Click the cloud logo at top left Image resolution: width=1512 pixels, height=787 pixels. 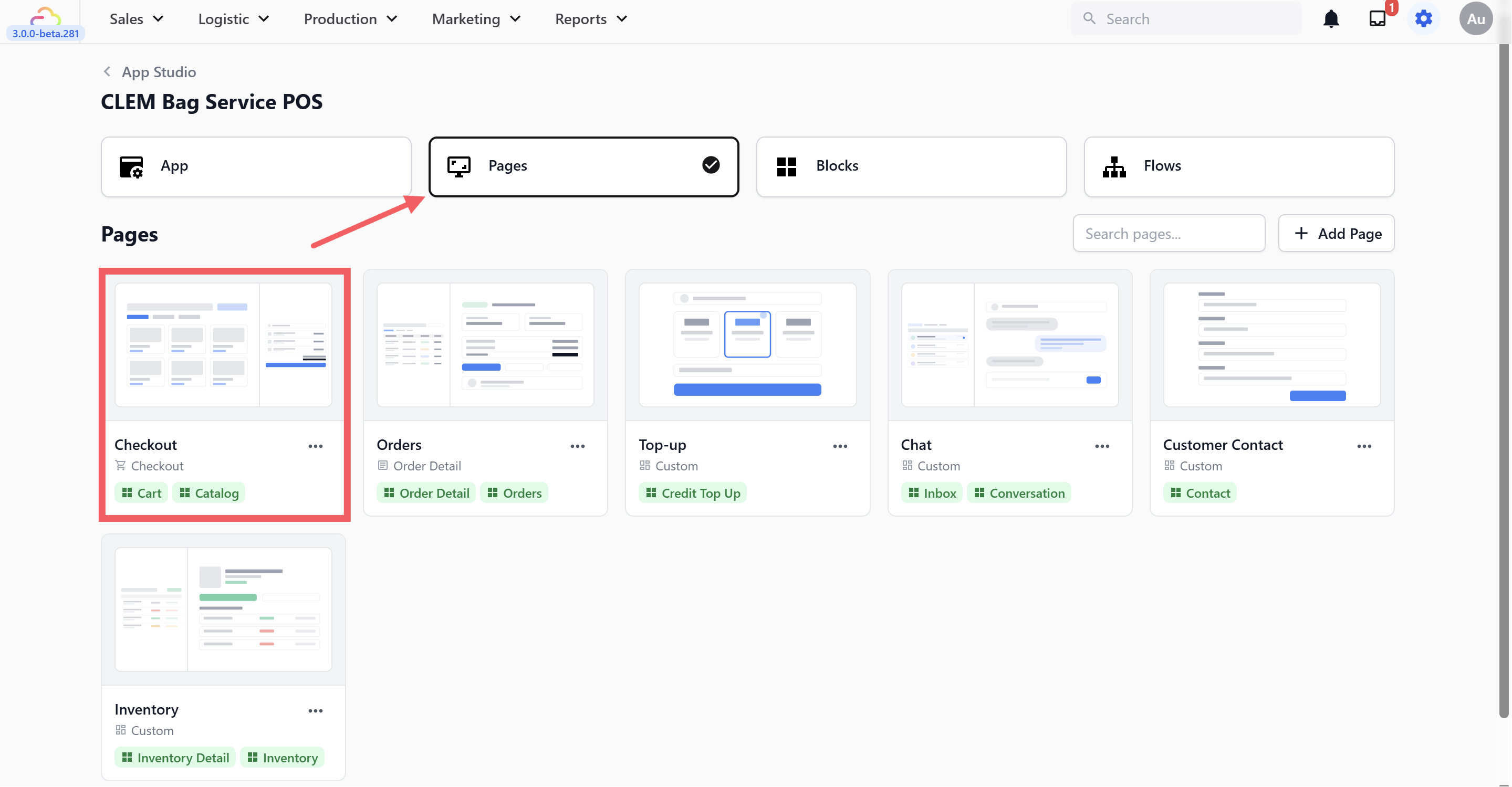pyautogui.click(x=45, y=16)
